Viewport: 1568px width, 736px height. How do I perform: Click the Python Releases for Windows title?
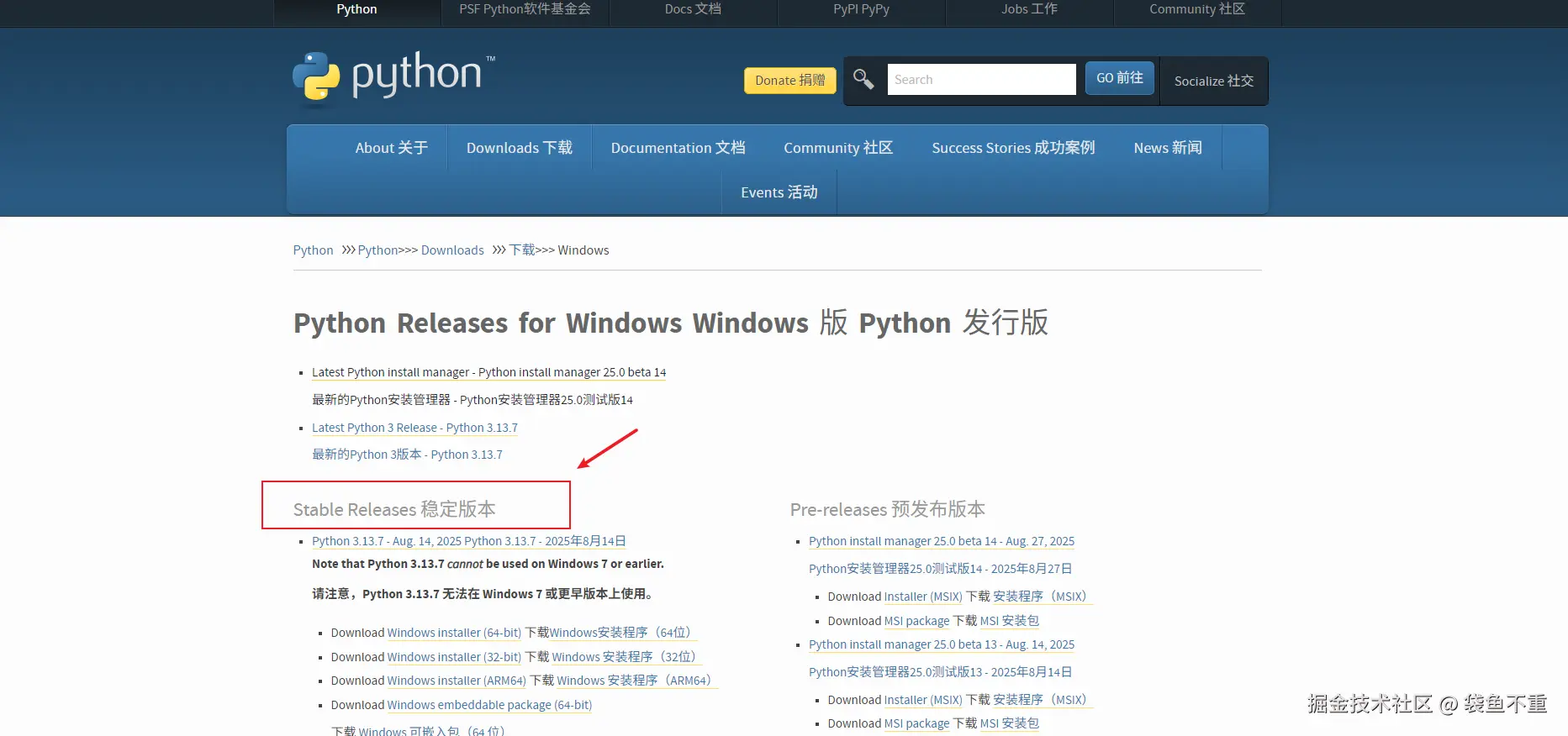tap(671, 323)
